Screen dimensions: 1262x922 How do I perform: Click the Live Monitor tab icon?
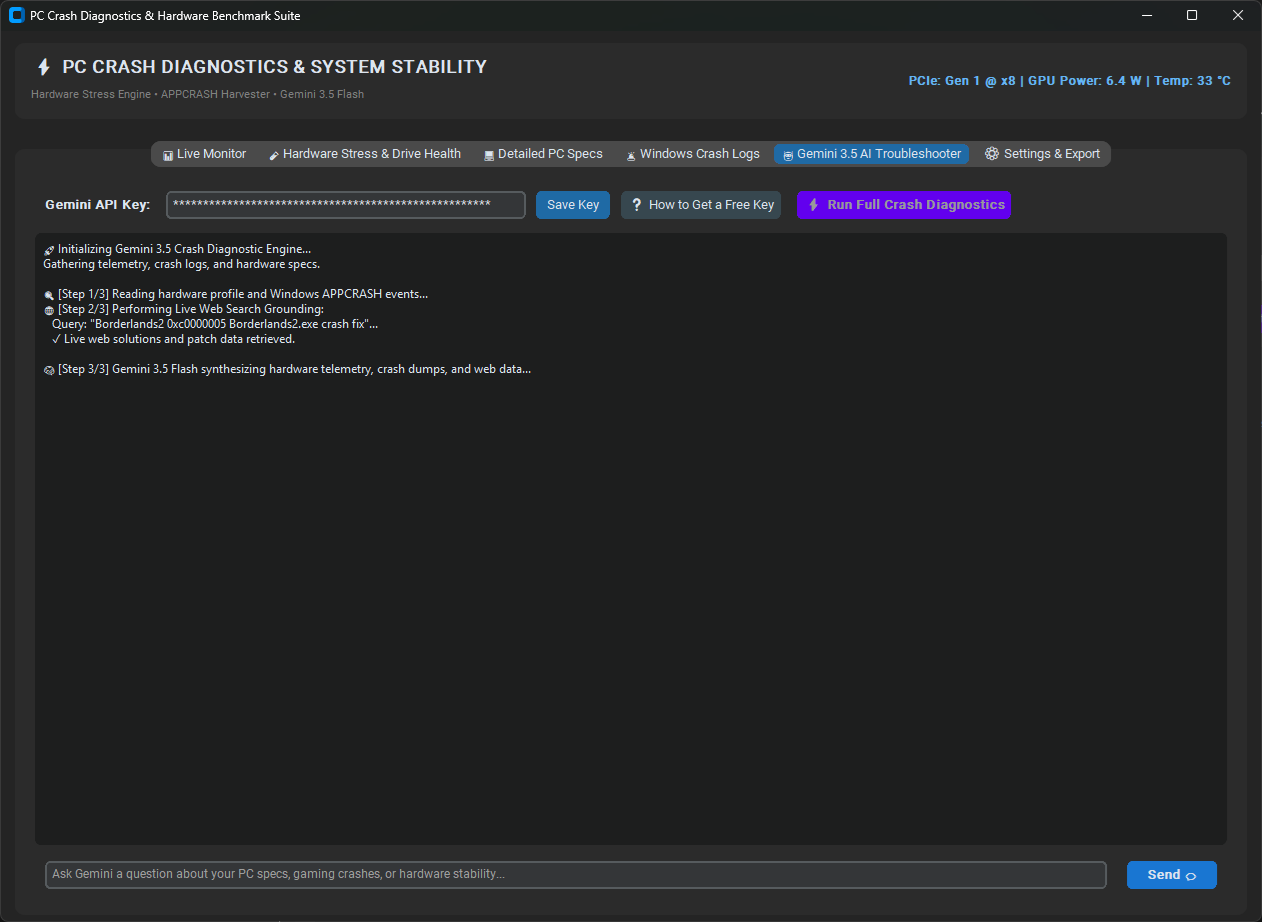click(x=168, y=155)
